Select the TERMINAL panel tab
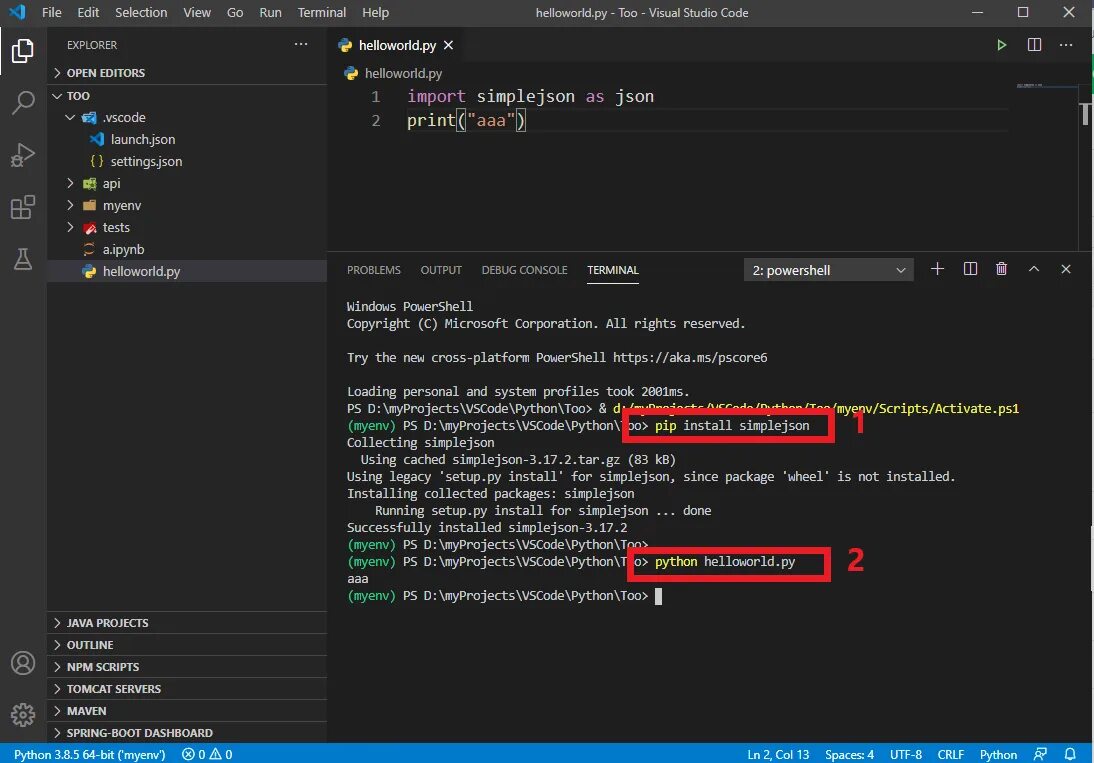1094x763 pixels. (613, 270)
